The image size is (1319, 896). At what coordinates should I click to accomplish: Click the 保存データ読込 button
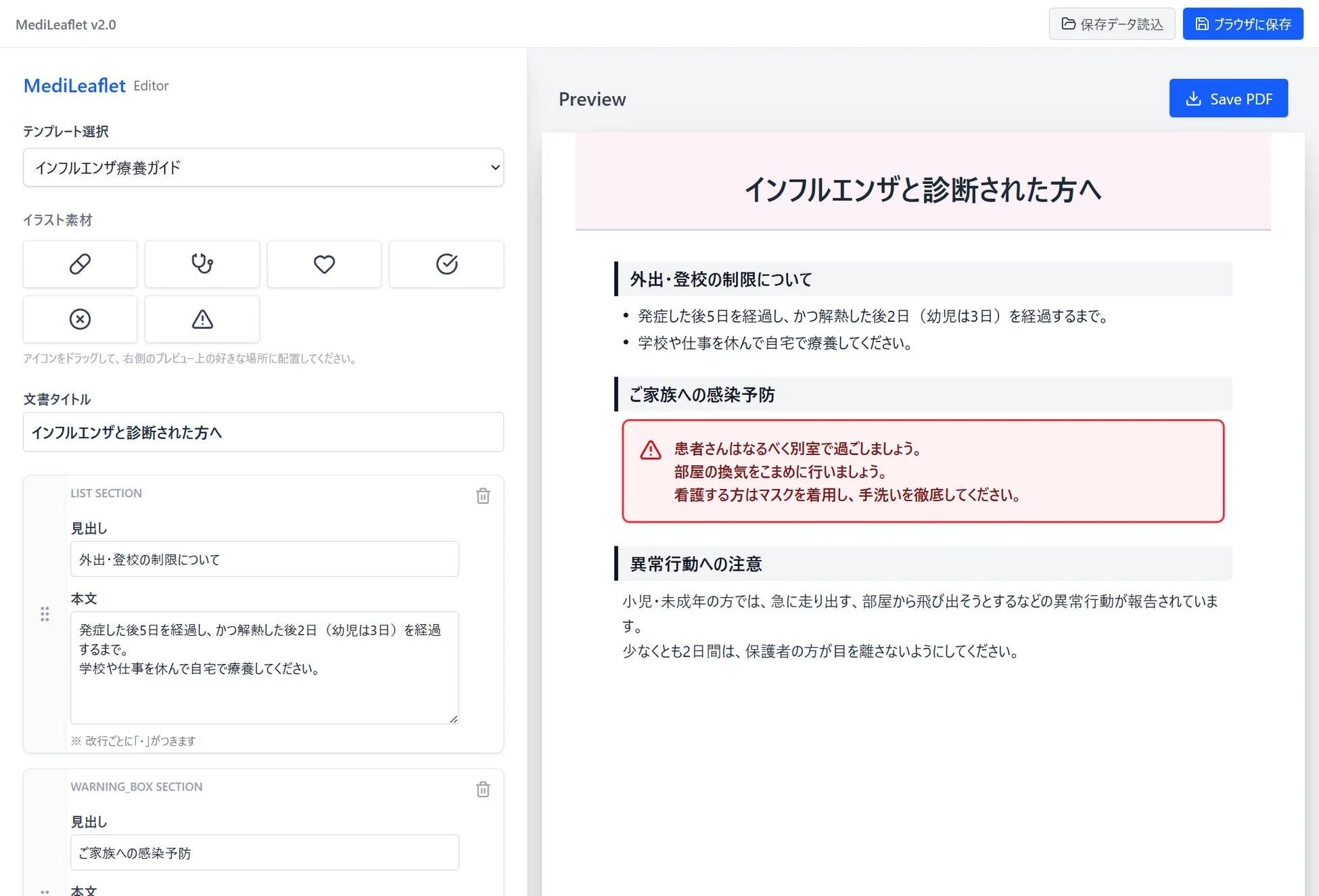(x=1111, y=23)
